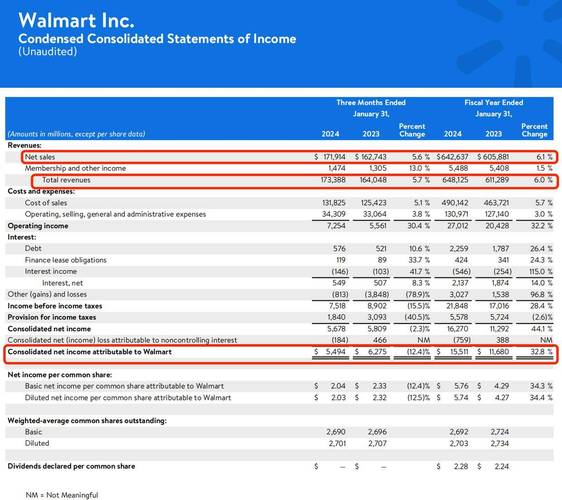562x500 pixels.
Task: Select the "Other (gains) and losses" label
Action: point(47,294)
